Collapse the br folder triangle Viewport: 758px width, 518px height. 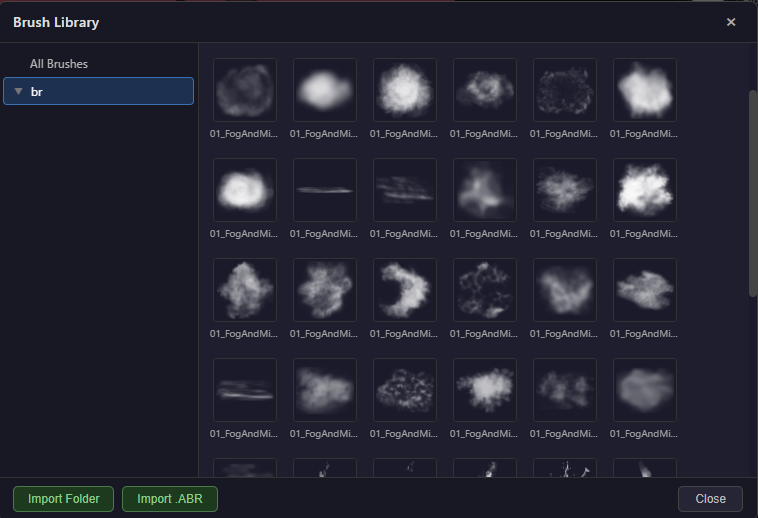pyautogui.click(x=18, y=91)
